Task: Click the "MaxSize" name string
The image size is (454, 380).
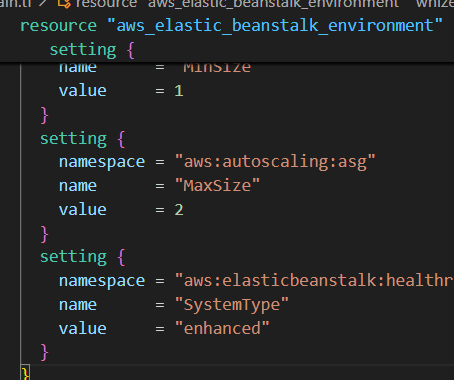Action: coord(217,185)
